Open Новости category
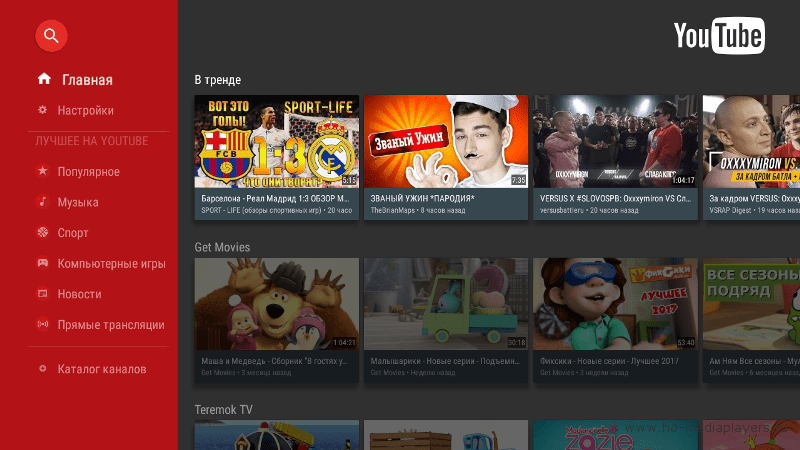800x450 pixels. pyautogui.click(x=80, y=294)
